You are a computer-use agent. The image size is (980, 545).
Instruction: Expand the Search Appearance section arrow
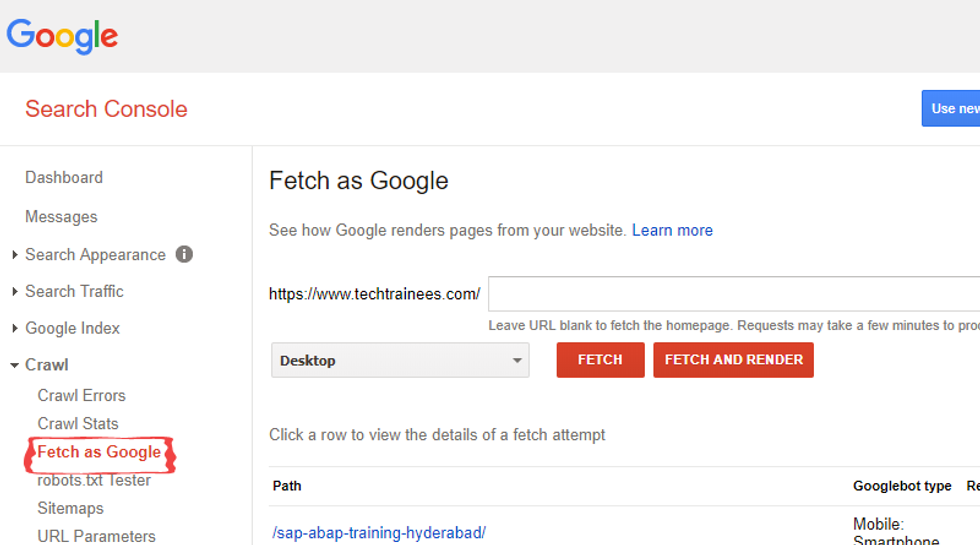click(x=14, y=255)
